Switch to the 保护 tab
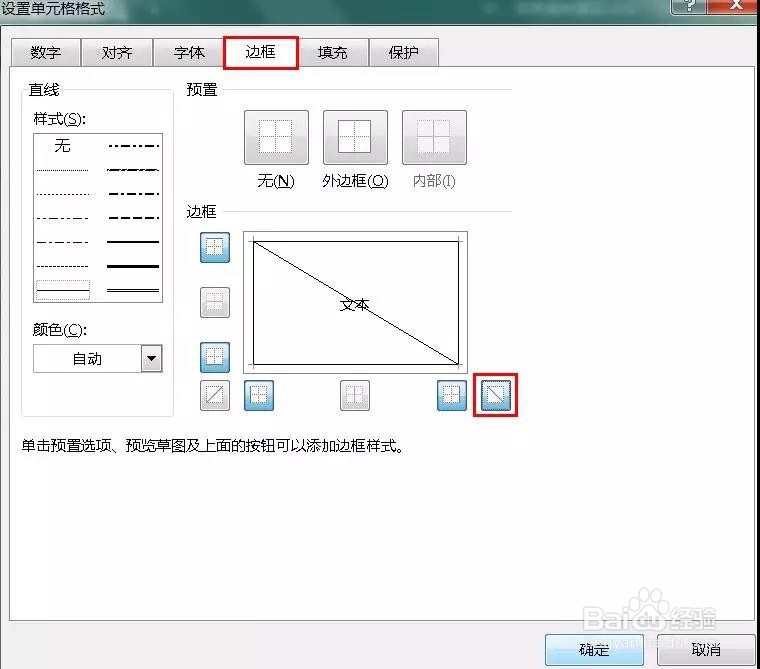This screenshot has height=669, width=760. [404, 52]
